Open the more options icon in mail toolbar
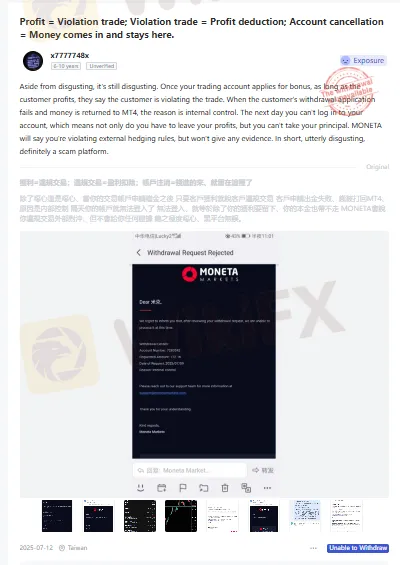The image size is (400, 565). (267, 488)
